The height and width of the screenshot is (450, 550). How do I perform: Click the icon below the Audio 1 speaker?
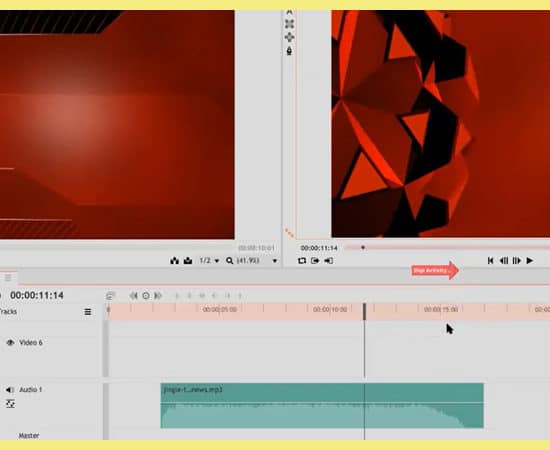pyautogui.click(x=11, y=404)
